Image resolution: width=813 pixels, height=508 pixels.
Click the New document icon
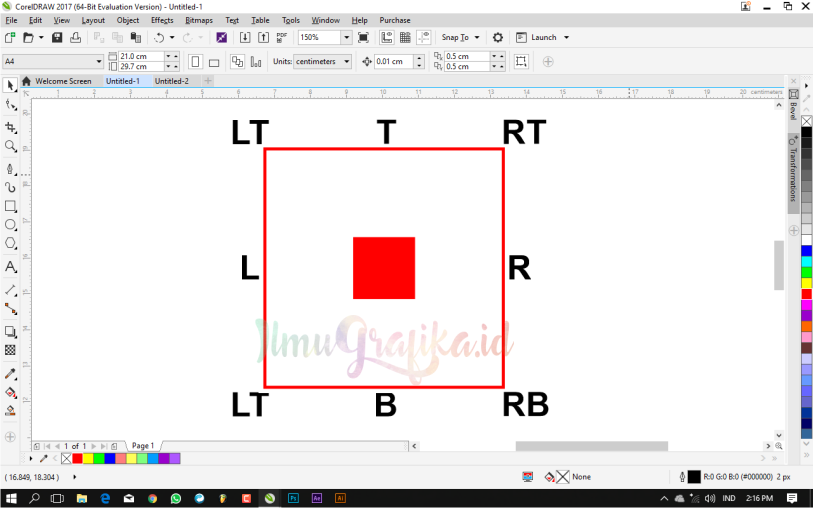pos(10,37)
